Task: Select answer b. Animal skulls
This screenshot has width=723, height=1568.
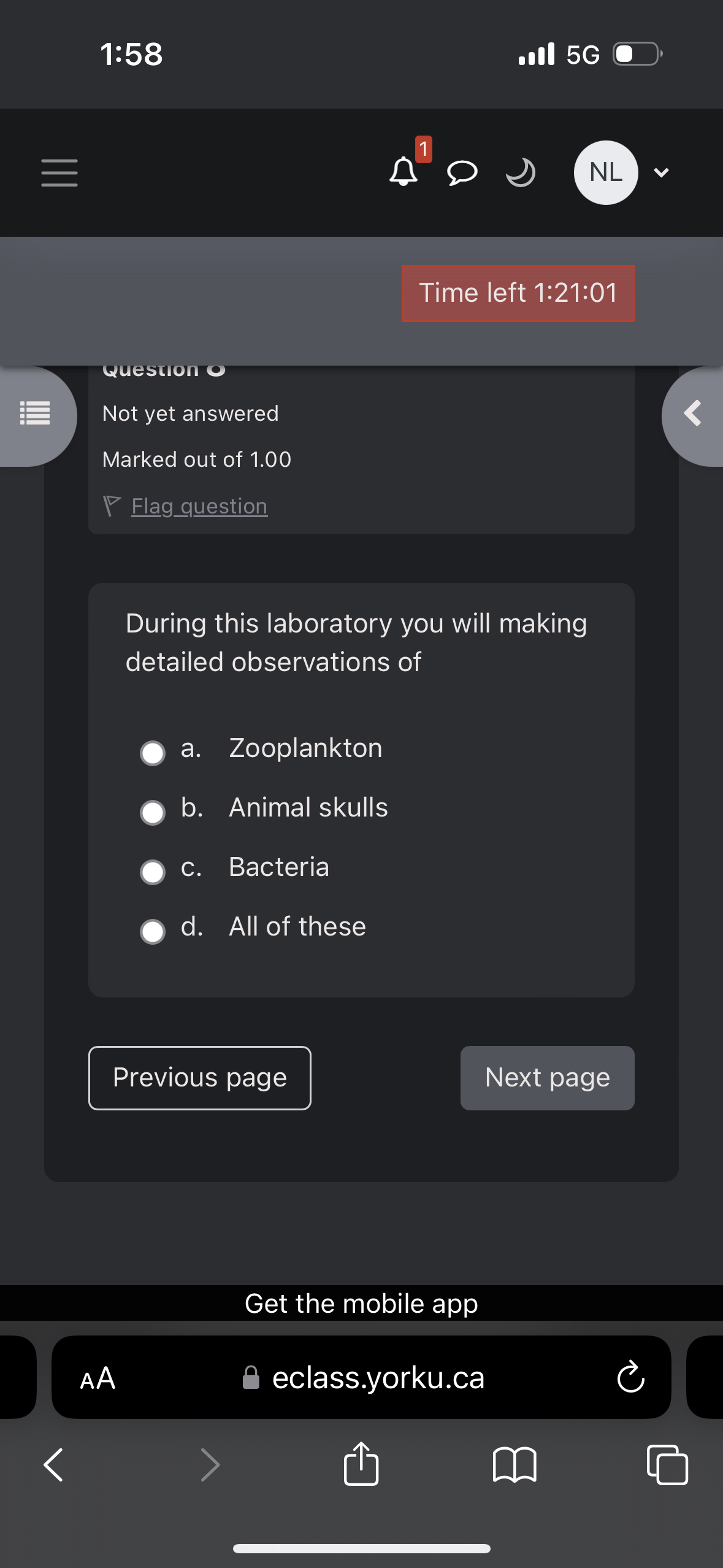Action: [x=153, y=812]
